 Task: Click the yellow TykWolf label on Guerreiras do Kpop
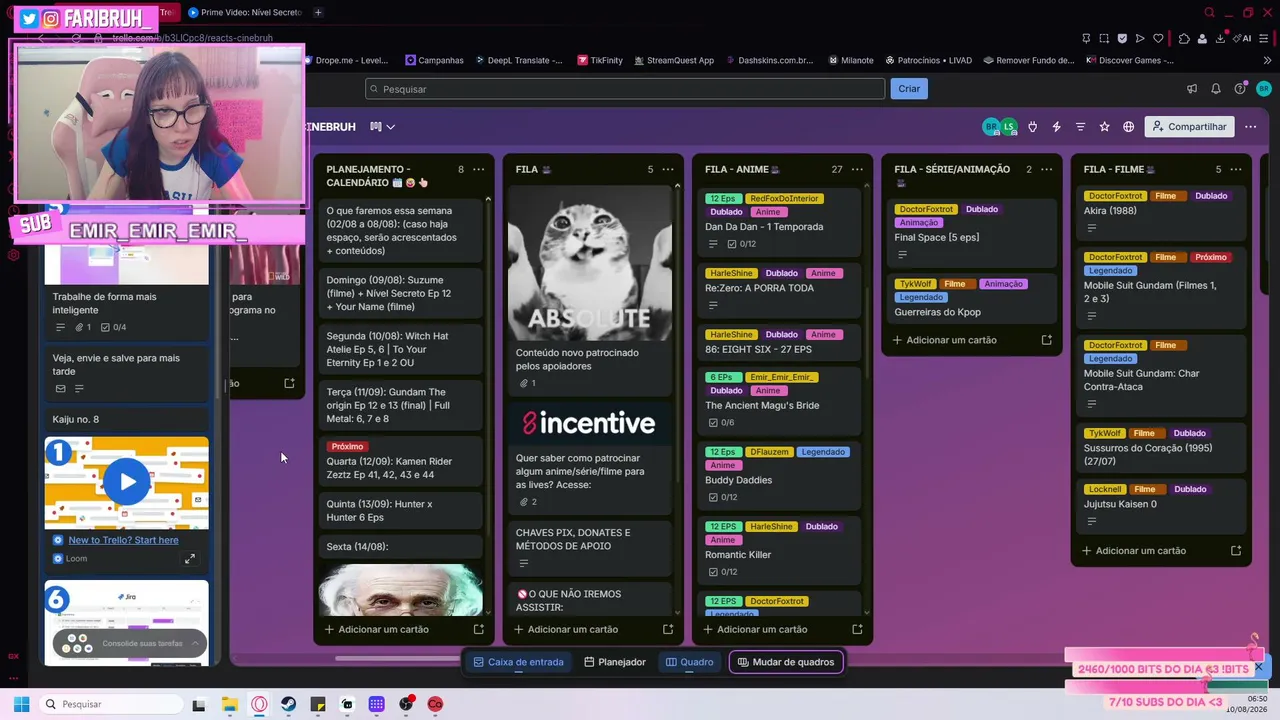[915, 284]
